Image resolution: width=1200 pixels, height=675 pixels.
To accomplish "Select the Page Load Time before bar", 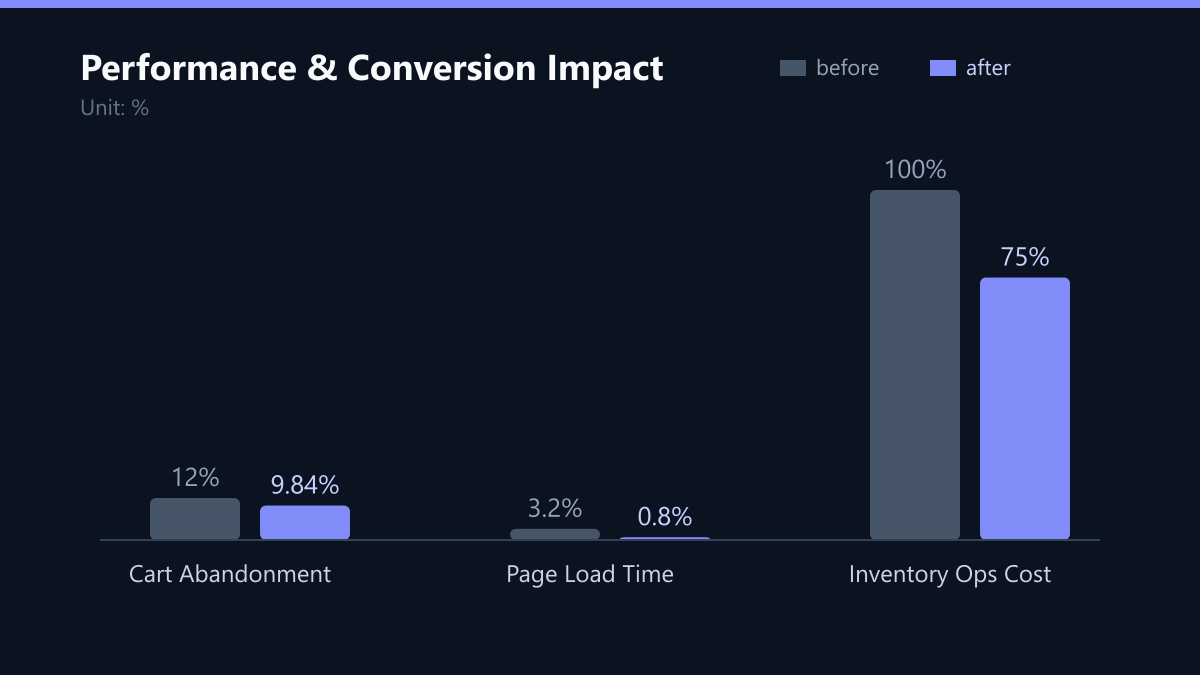I will point(555,534).
